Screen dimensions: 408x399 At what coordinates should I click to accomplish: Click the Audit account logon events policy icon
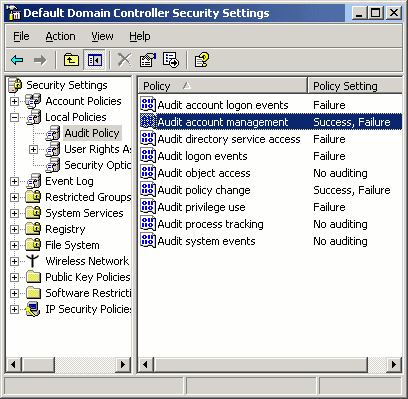click(148, 105)
